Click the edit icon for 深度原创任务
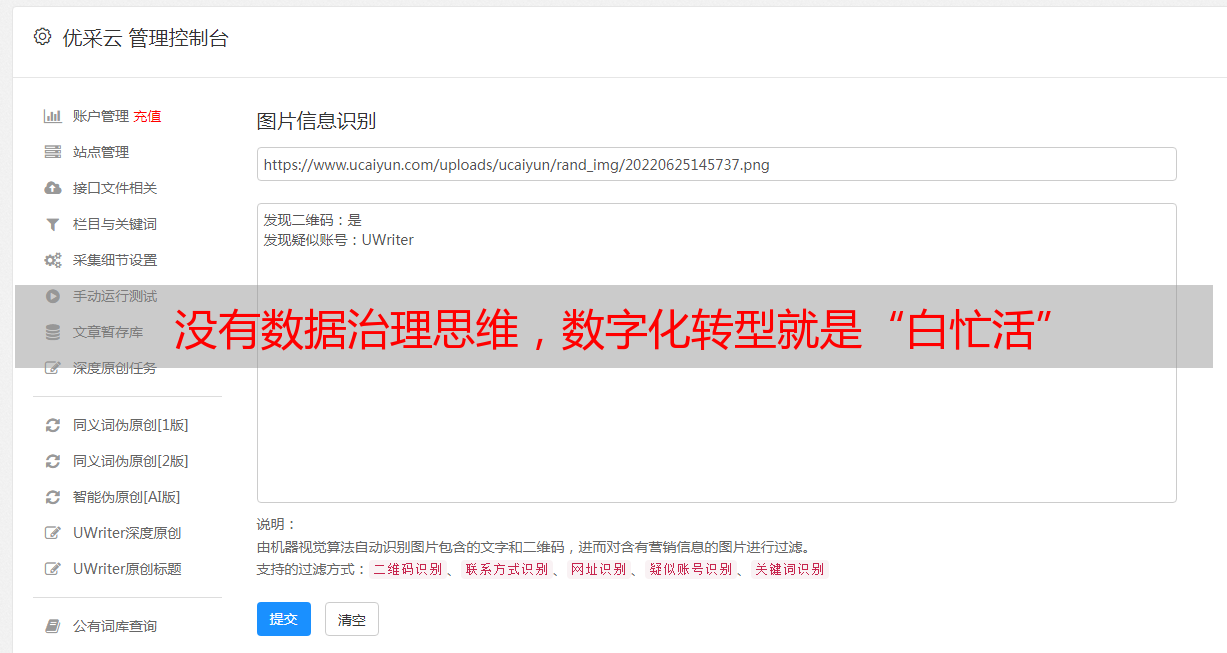The width and height of the screenshot is (1227, 653). (53, 368)
